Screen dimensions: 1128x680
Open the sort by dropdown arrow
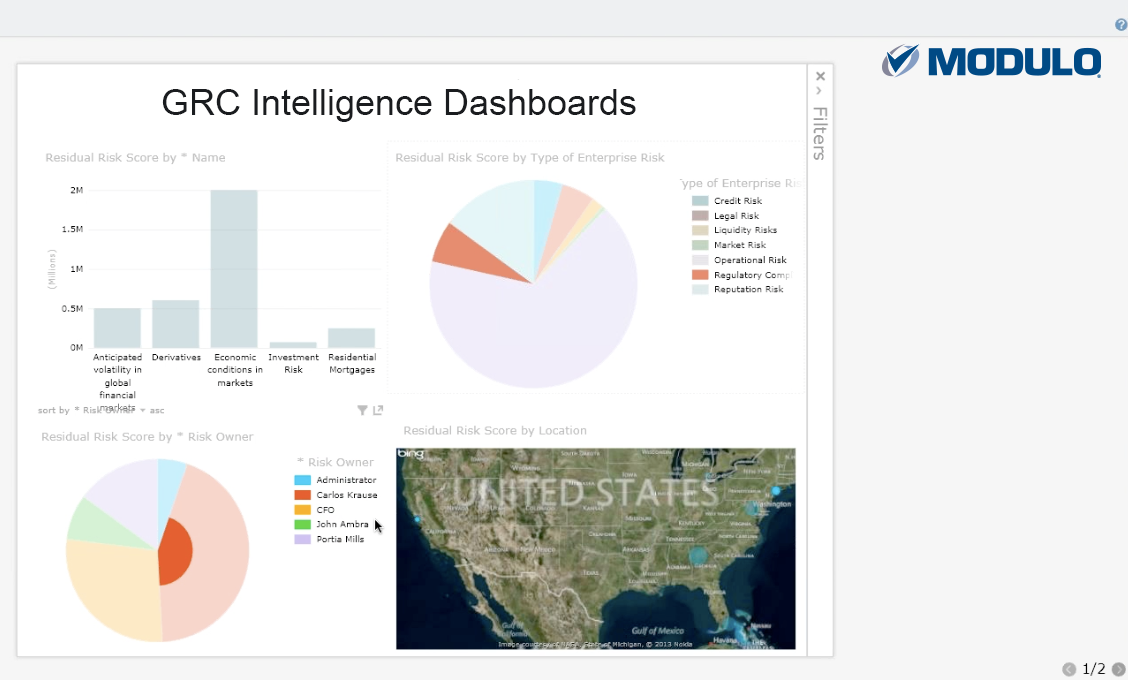tap(143, 409)
